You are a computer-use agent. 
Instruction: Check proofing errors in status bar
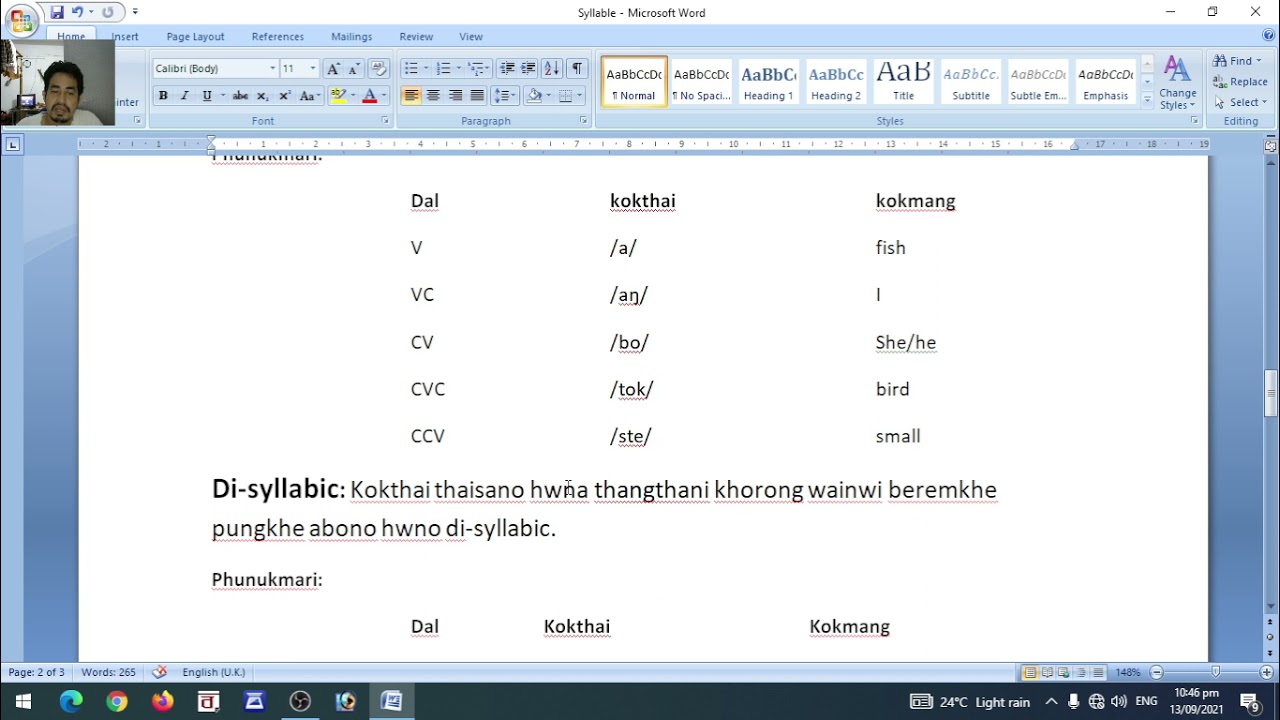(x=159, y=672)
